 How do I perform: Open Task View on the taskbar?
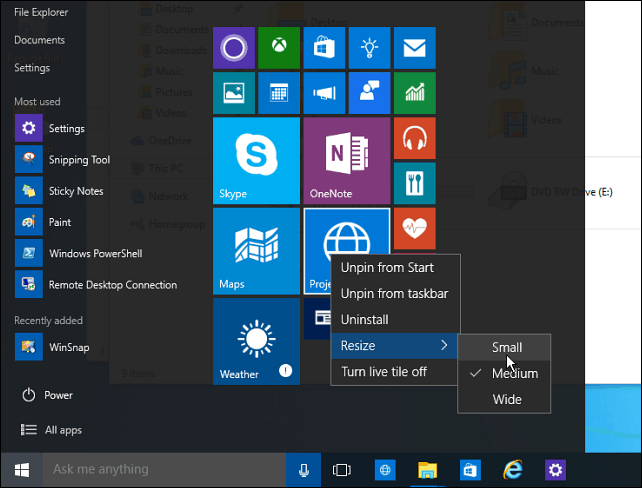pos(341,470)
